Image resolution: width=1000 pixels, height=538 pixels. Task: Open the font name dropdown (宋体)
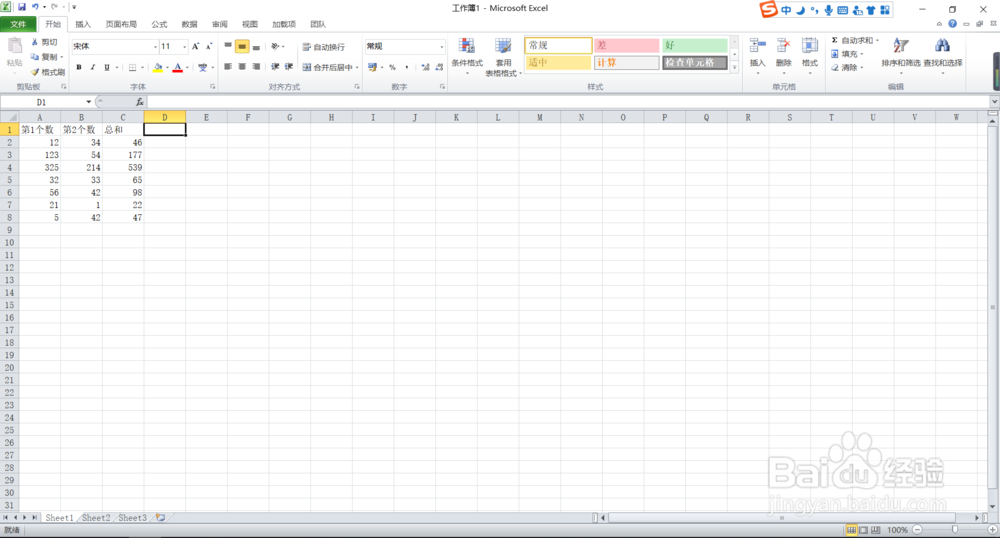pyautogui.click(x=155, y=47)
